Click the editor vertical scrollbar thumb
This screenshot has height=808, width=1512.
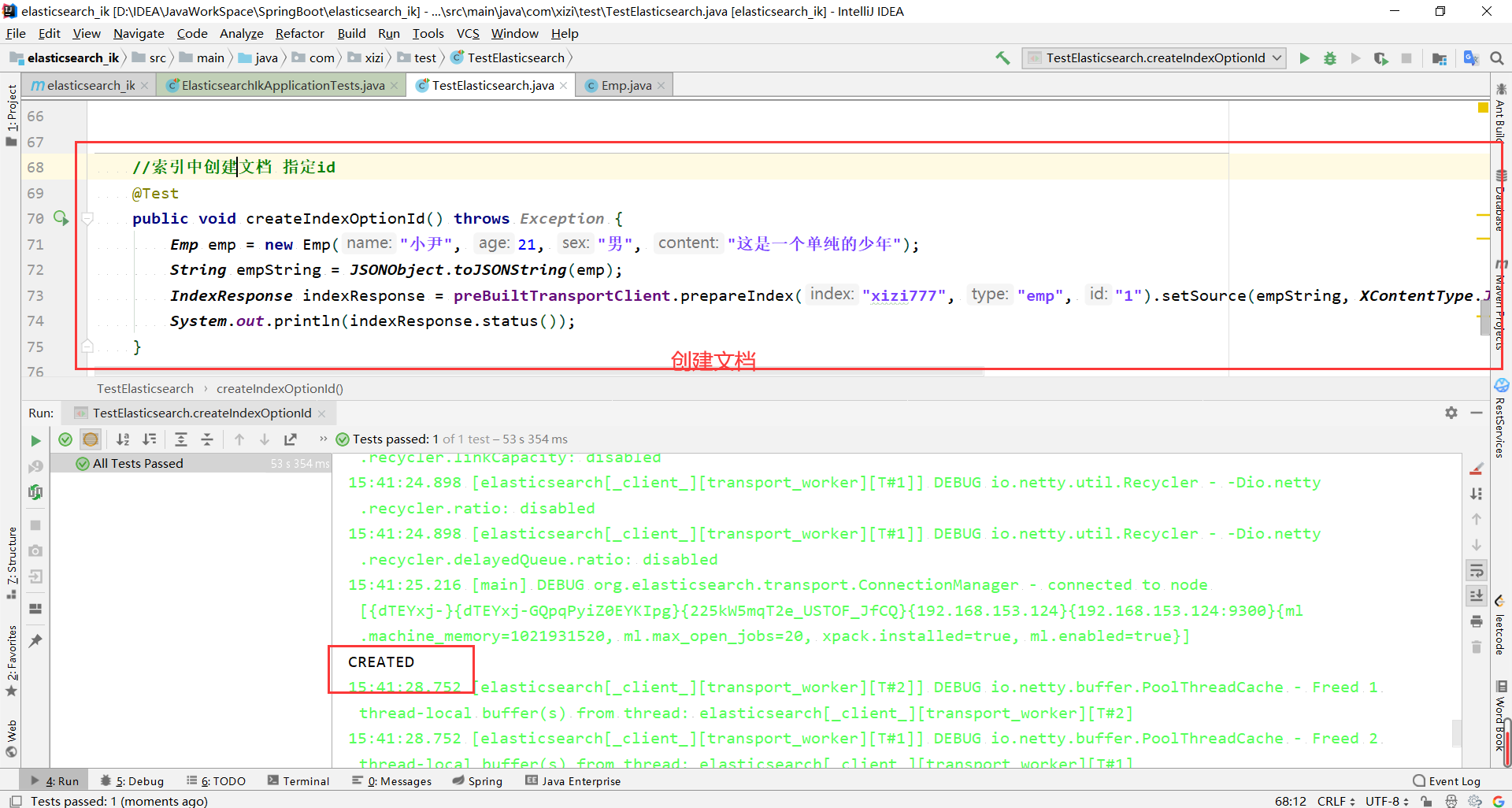pos(1484,317)
